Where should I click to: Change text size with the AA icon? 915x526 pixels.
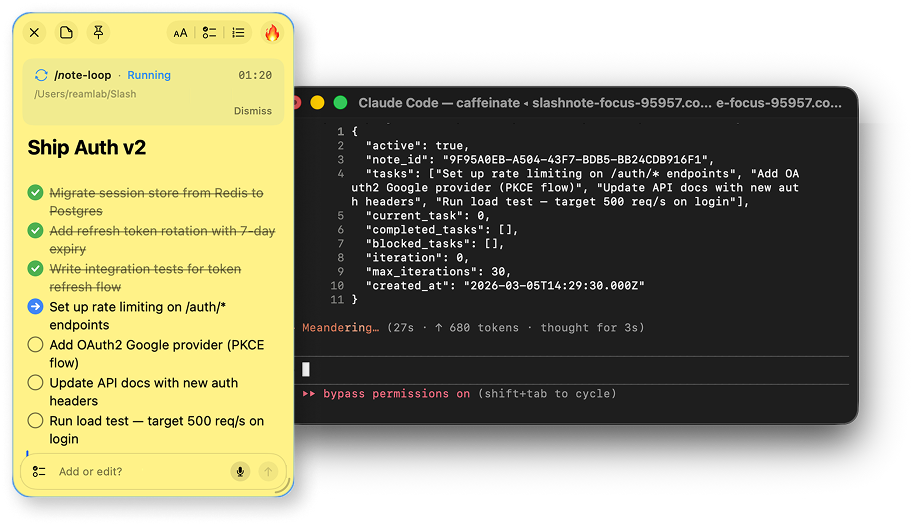[180, 33]
